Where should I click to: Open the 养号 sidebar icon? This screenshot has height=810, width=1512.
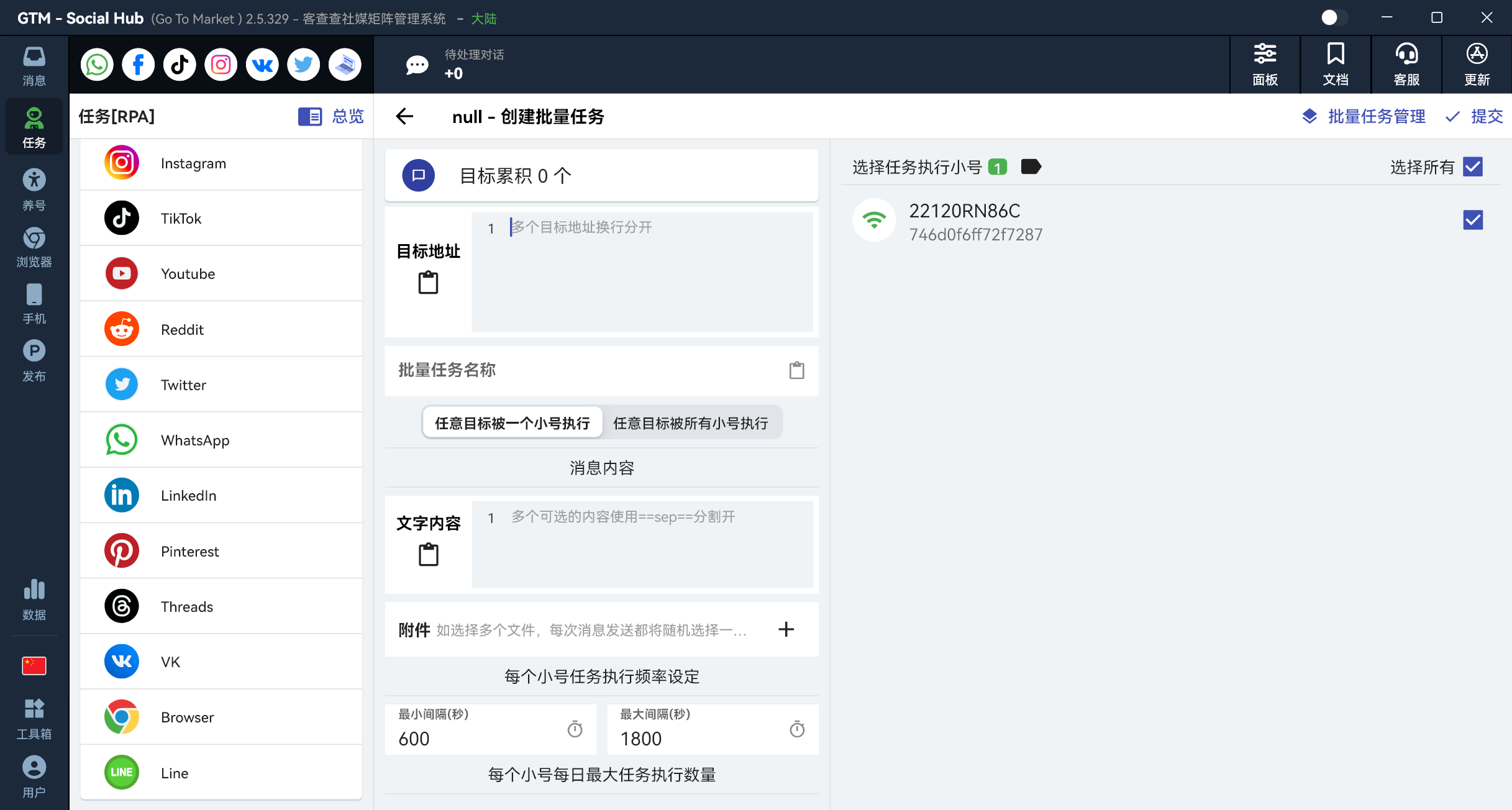click(34, 190)
